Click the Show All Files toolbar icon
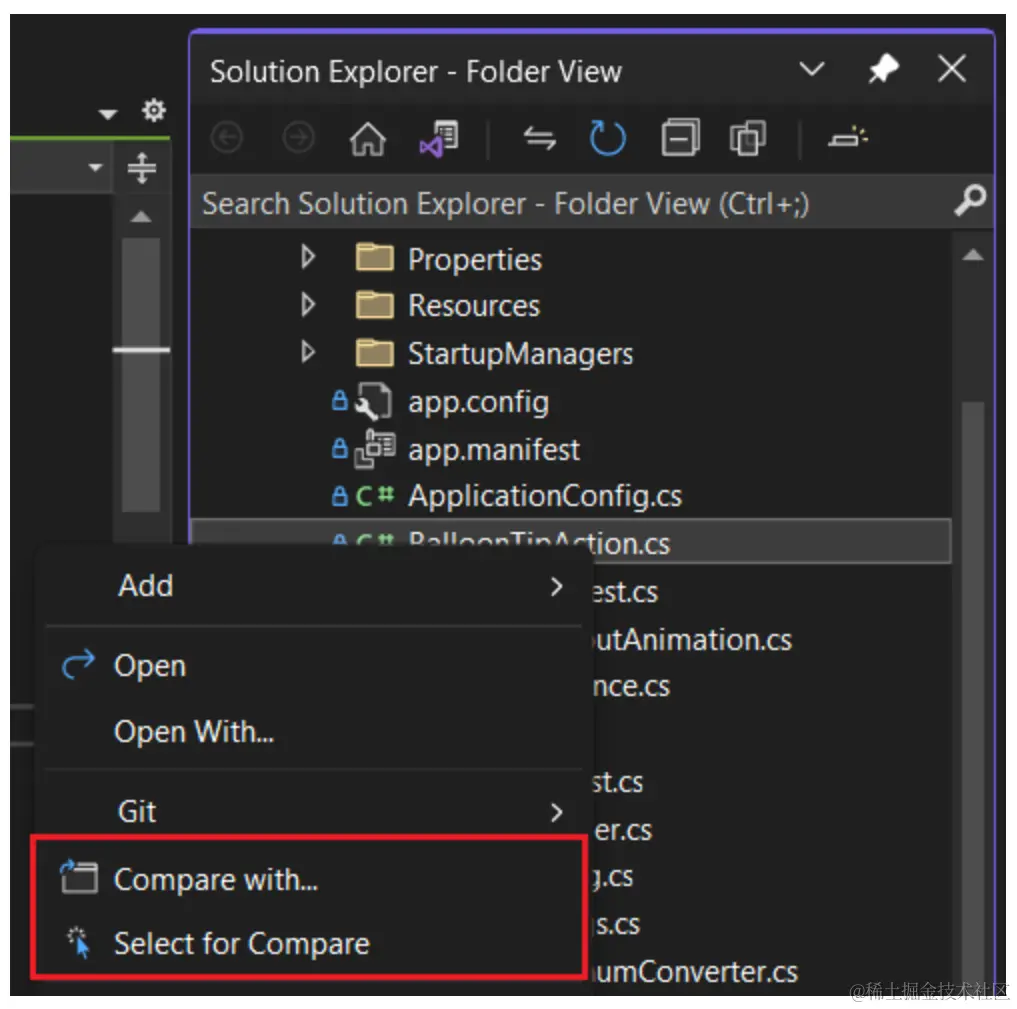Viewport: 1017px width, 1009px height. point(747,138)
